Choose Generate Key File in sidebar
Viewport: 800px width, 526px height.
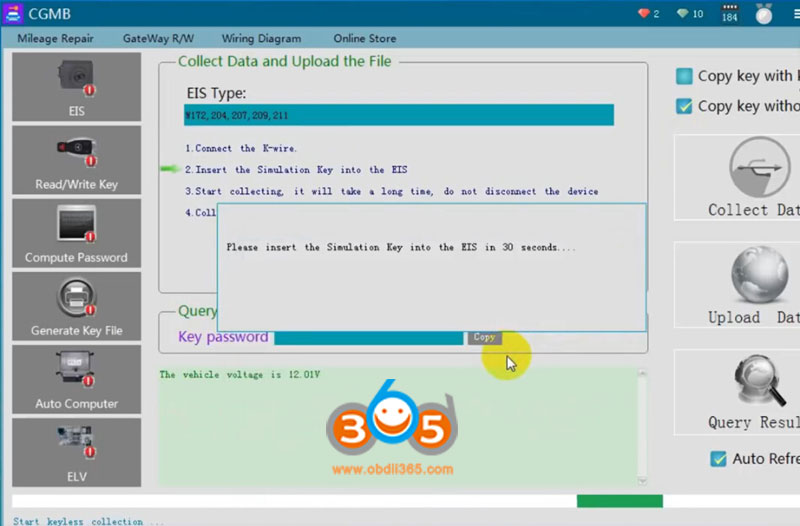coord(76,306)
